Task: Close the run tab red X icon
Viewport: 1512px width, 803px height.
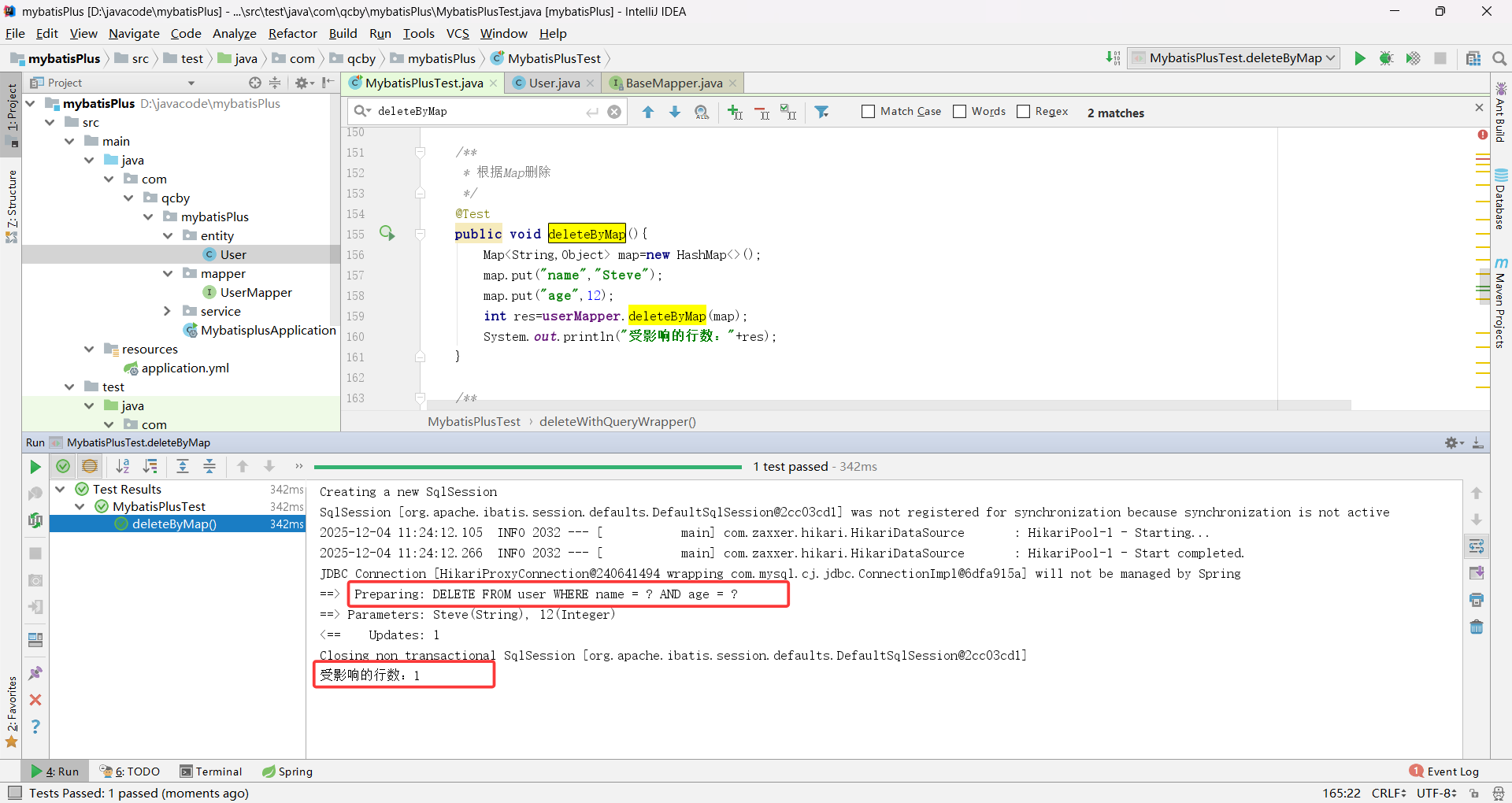Action: (x=35, y=700)
